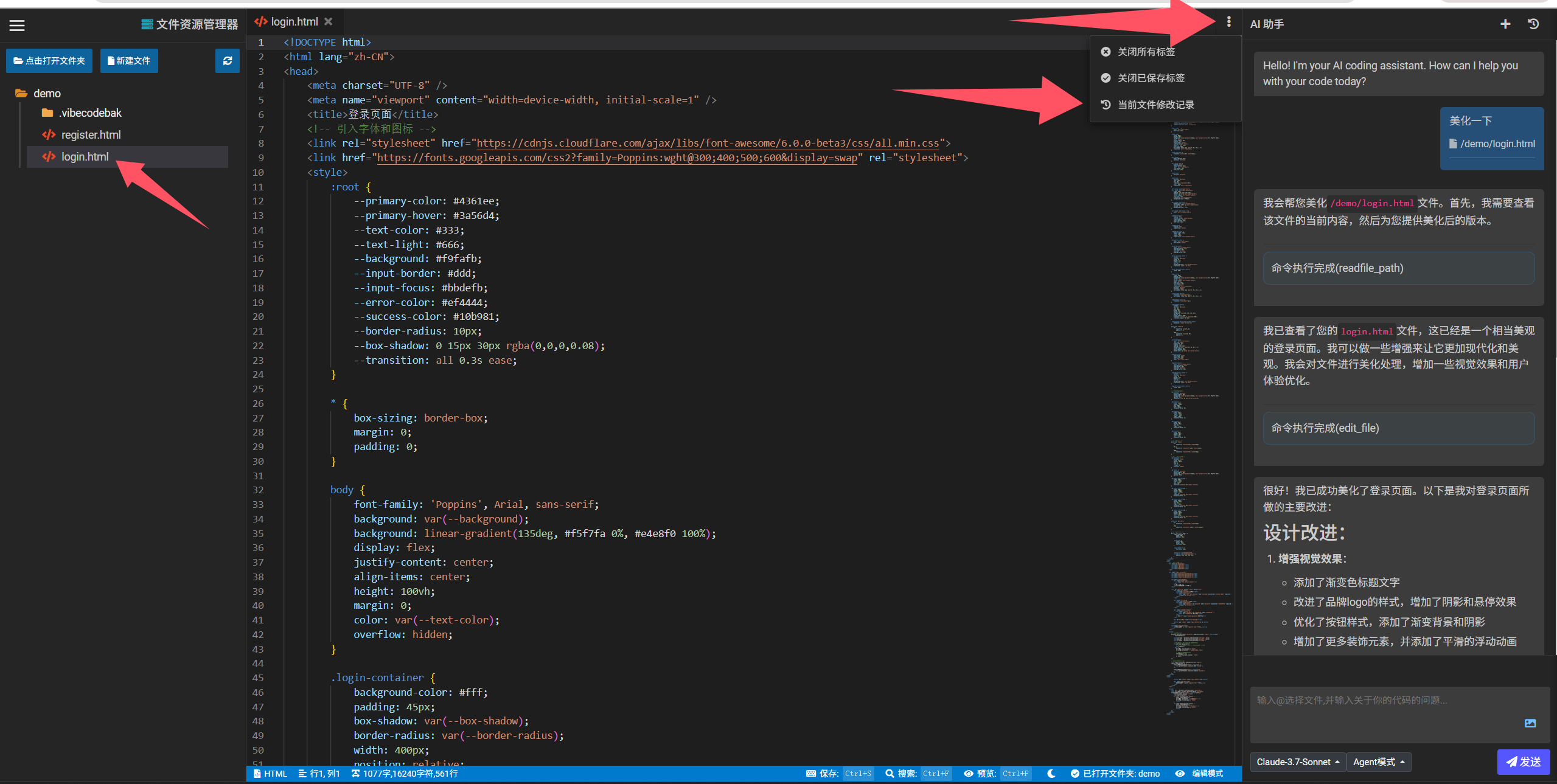Image resolution: width=1557 pixels, height=784 pixels.
Task: Click the 行1, 列1 cursor position indicator
Action: coord(319,774)
